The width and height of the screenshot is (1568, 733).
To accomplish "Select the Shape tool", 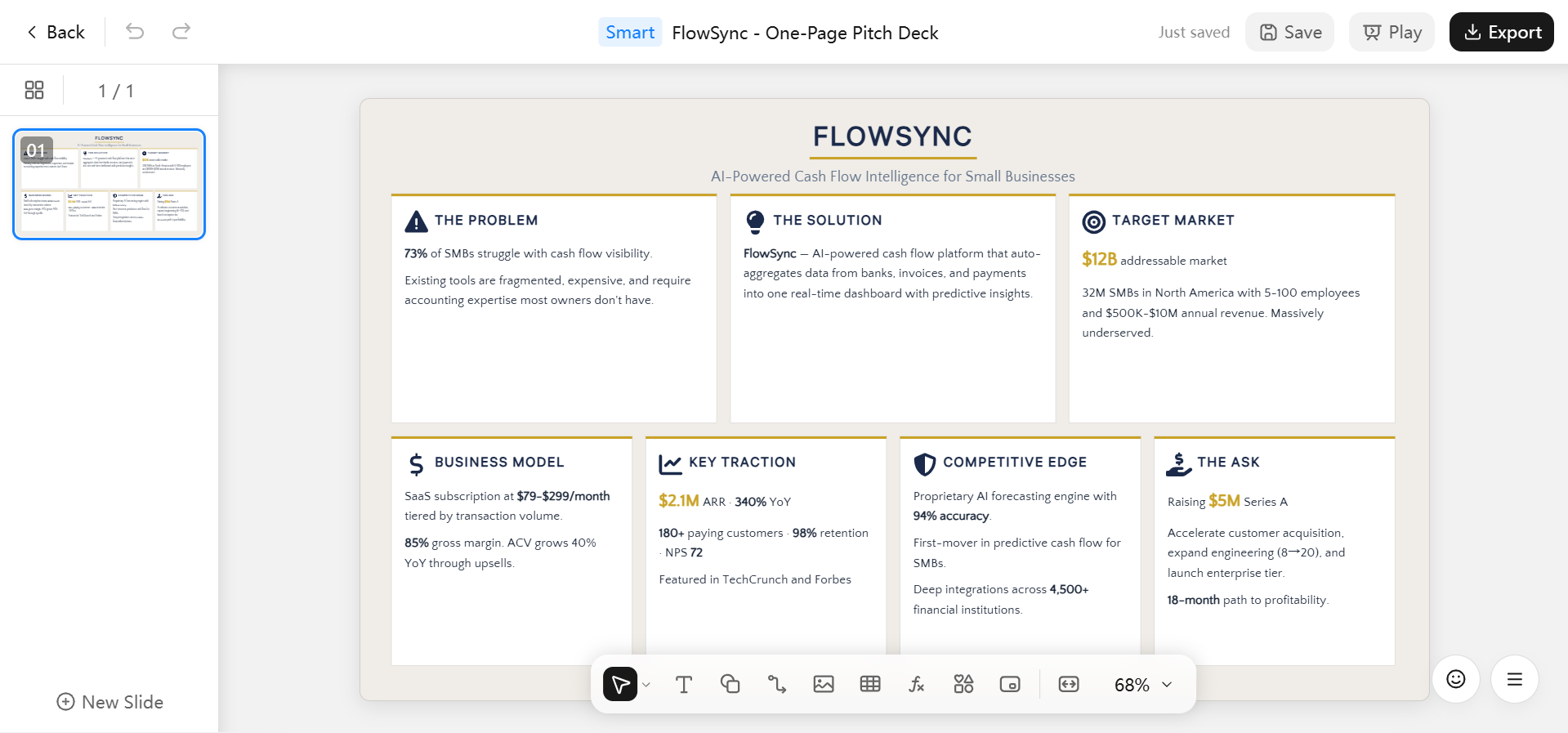I will [x=730, y=684].
